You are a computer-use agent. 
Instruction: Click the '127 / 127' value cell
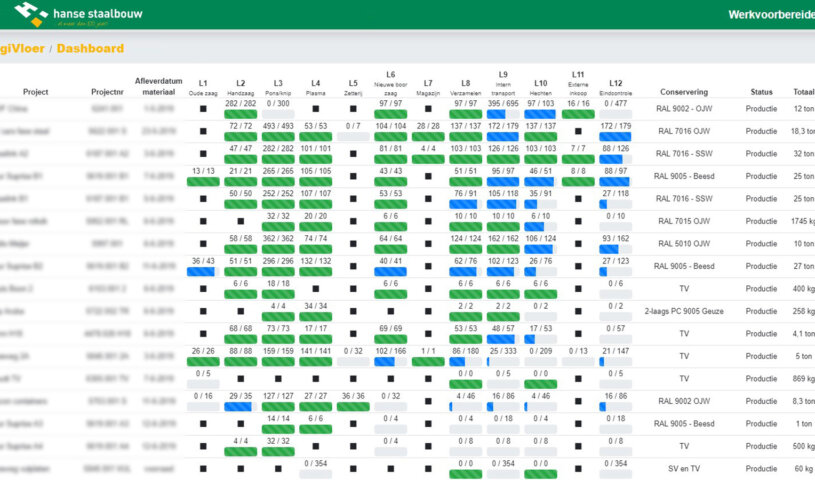[x=278, y=396]
